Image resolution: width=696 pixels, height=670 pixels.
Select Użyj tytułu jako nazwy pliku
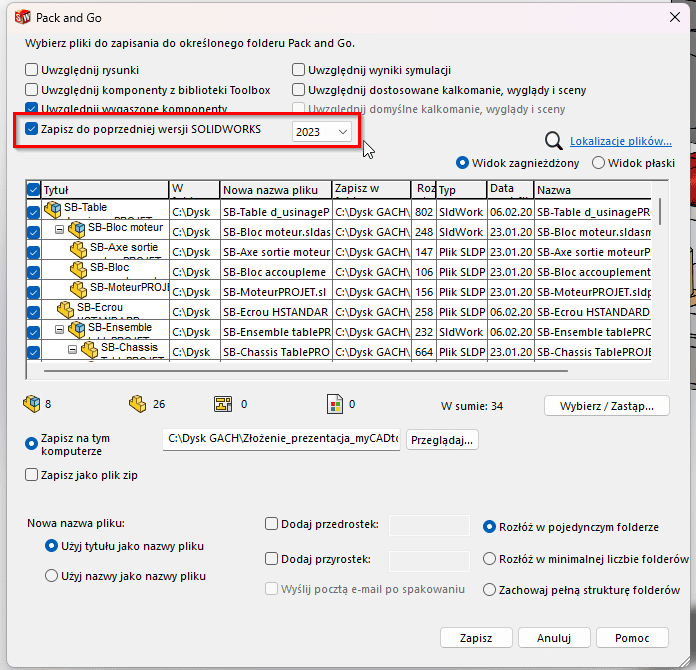pos(51,546)
